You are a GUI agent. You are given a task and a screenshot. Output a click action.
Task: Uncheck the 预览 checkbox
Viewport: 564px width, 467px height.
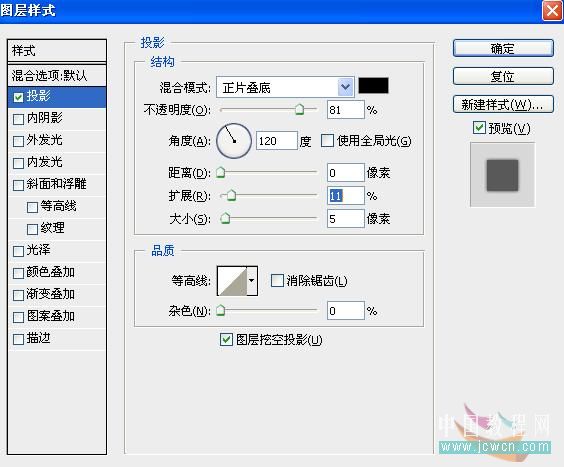[479, 128]
